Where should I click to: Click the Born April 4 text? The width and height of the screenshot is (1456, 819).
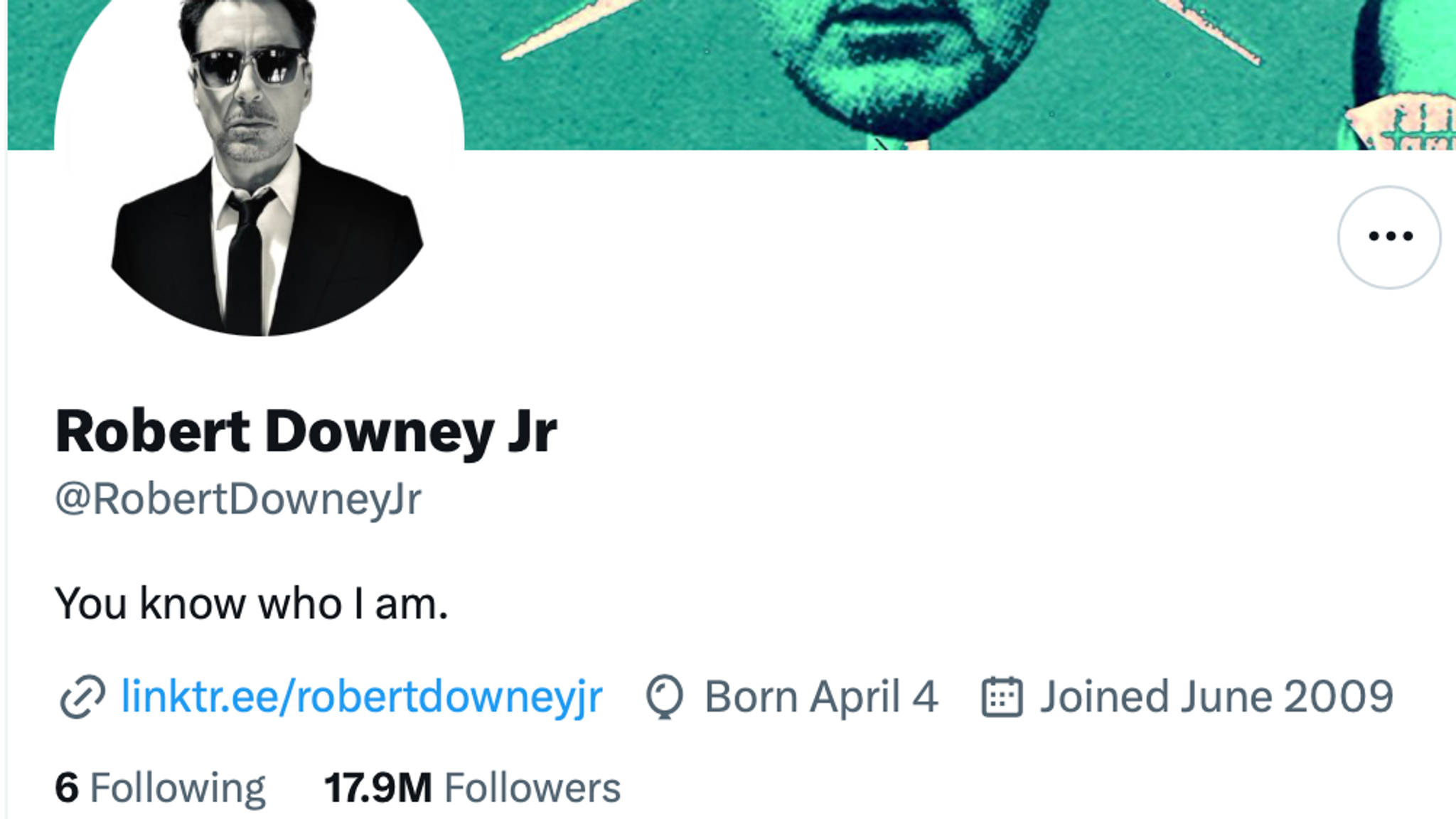[821, 697]
